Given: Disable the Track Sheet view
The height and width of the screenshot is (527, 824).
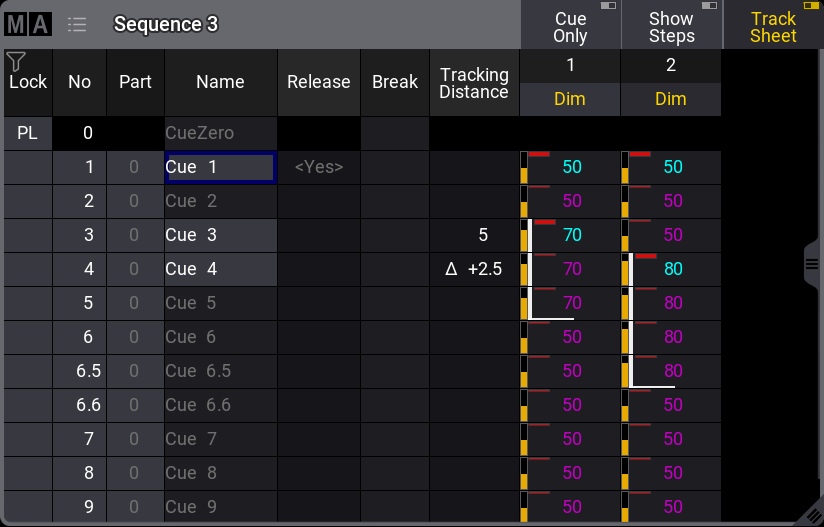Looking at the screenshot, I should pyautogui.click(x=773, y=26).
